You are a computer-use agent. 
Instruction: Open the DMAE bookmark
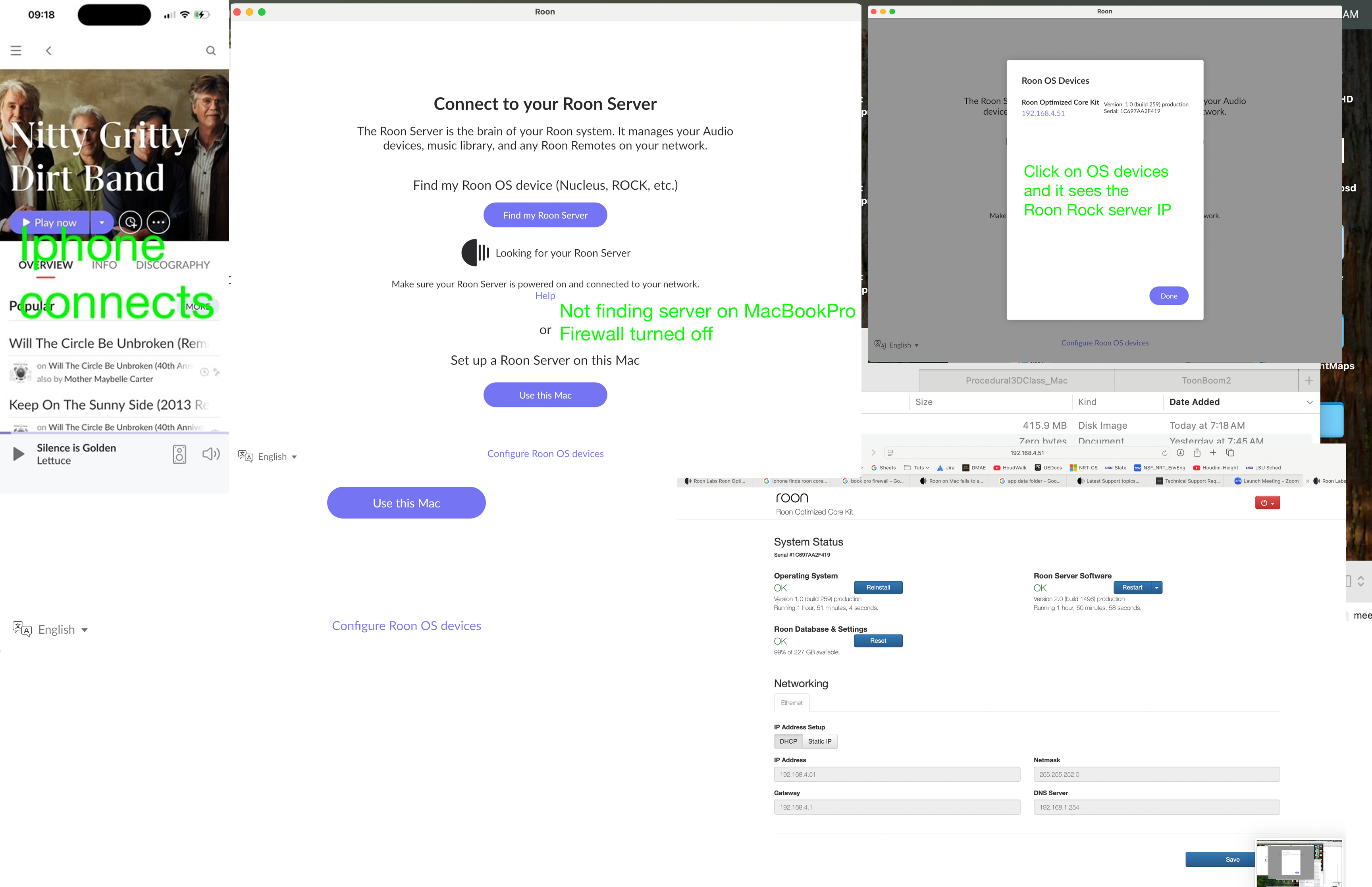pyautogui.click(x=974, y=468)
